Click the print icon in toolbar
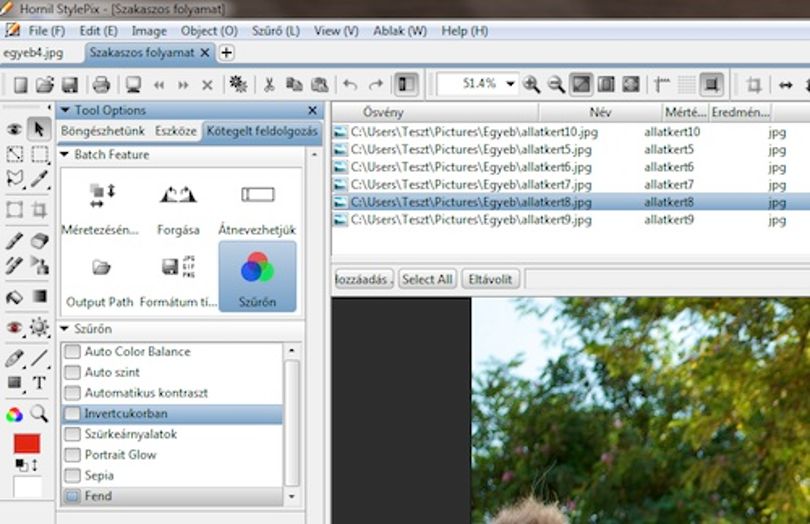The height and width of the screenshot is (524, 810). (x=101, y=84)
